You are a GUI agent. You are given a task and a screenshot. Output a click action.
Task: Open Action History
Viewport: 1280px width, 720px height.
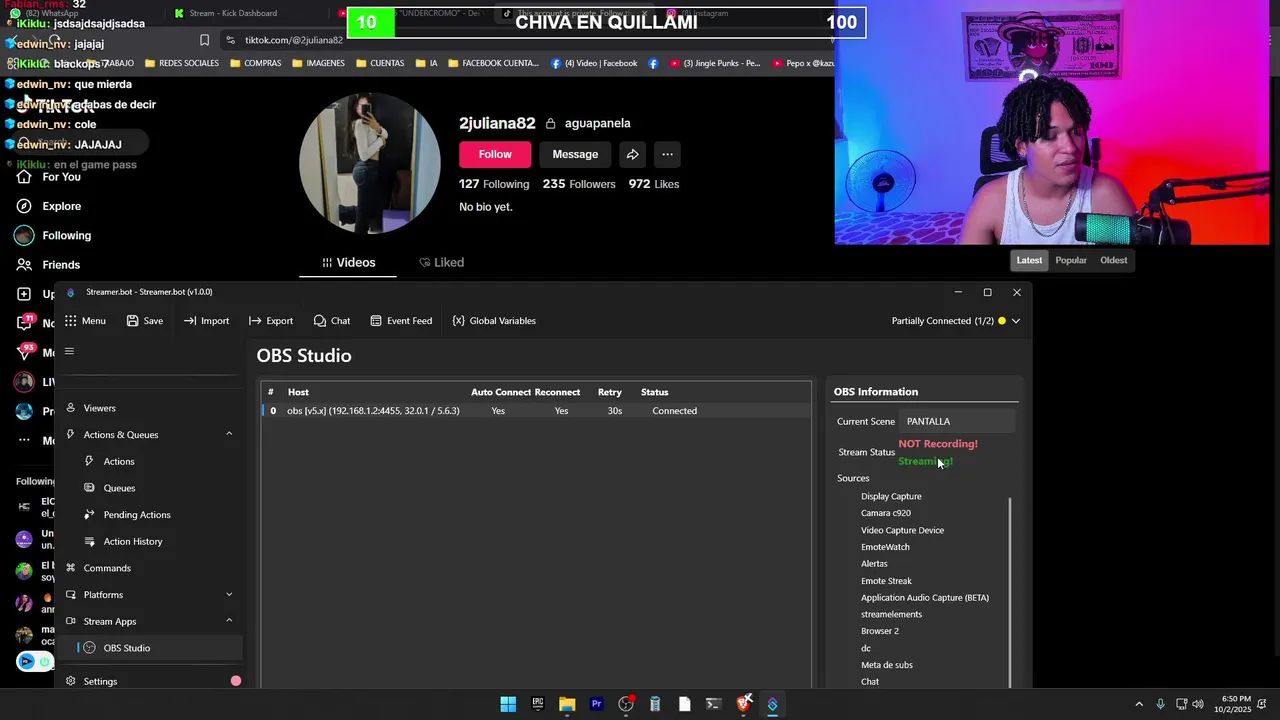pos(132,541)
